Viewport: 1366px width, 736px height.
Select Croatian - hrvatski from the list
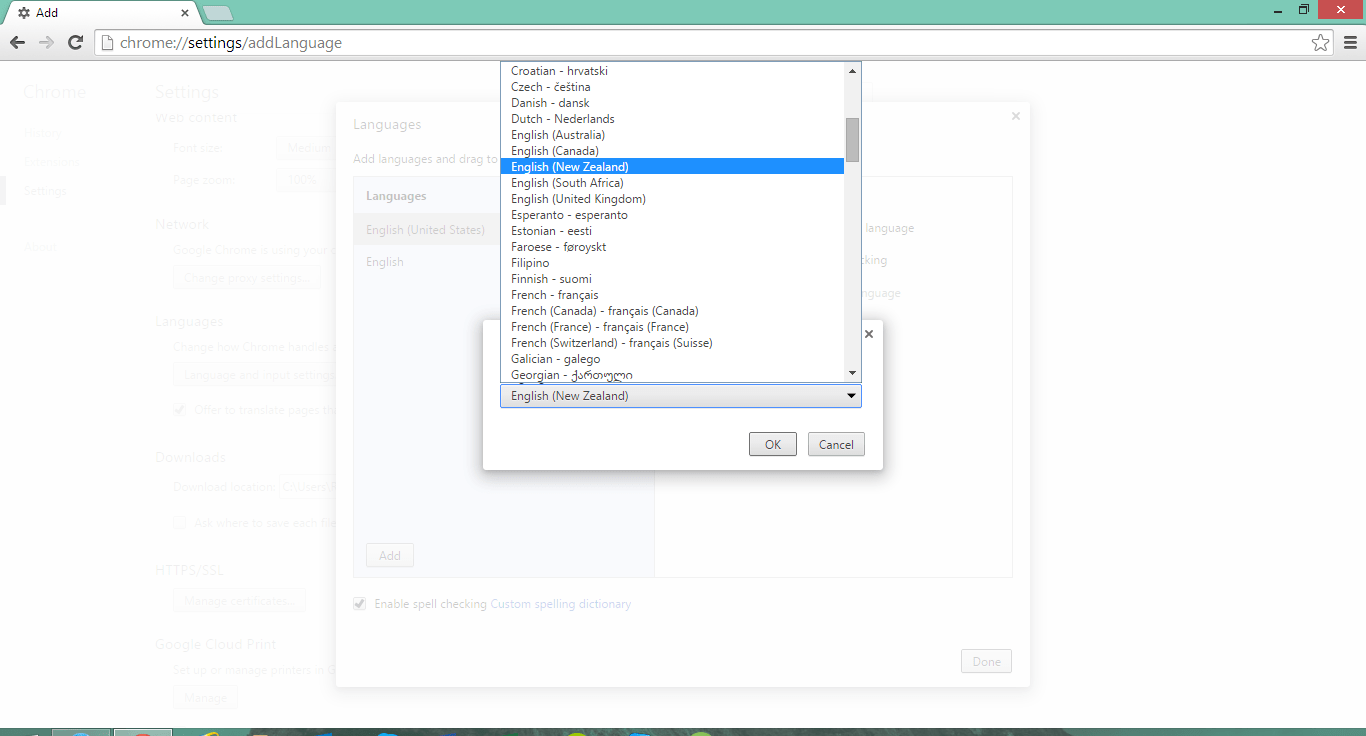coord(672,71)
